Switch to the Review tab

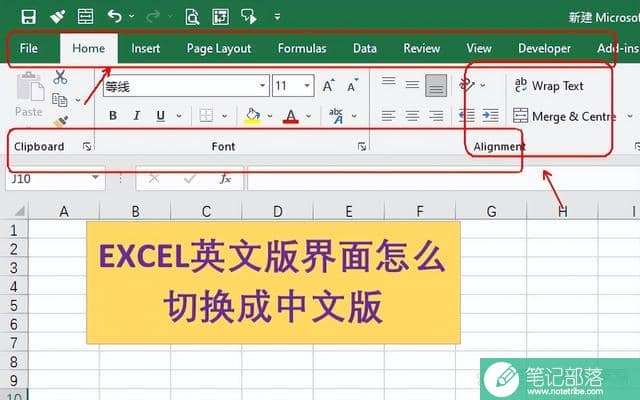click(x=422, y=49)
